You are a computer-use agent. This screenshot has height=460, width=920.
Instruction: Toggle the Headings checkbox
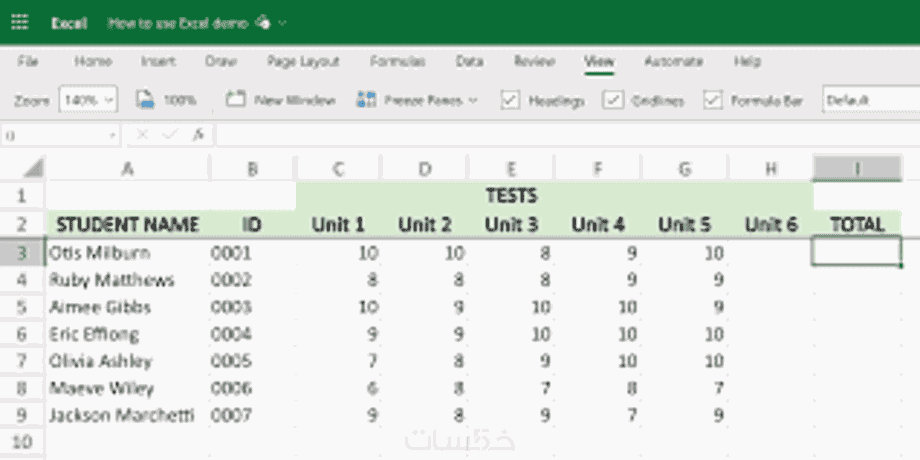pyautogui.click(x=510, y=100)
